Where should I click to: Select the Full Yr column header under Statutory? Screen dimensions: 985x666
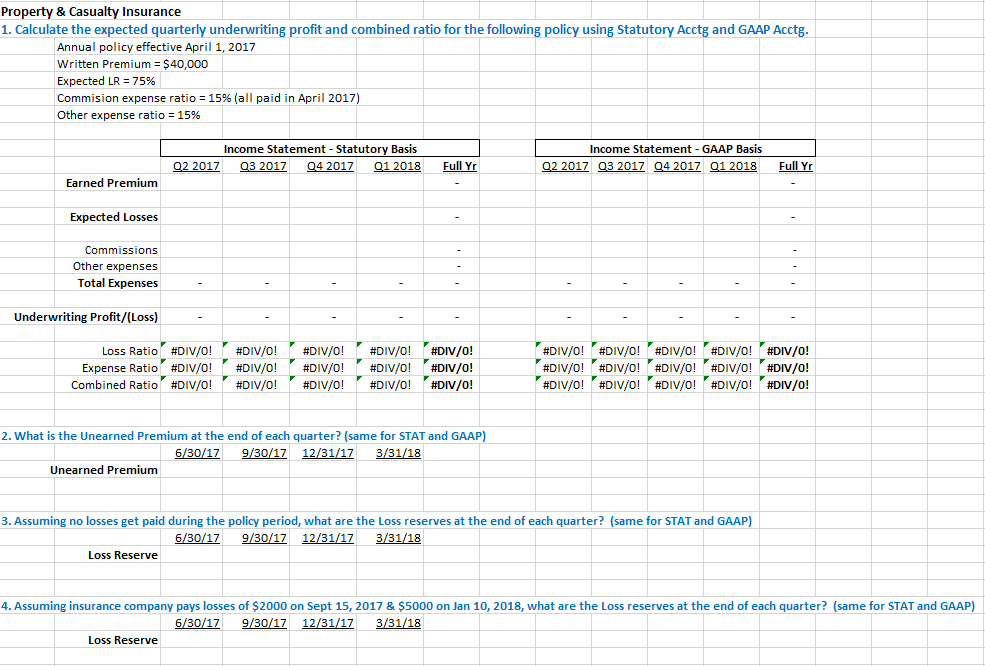coord(458,165)
